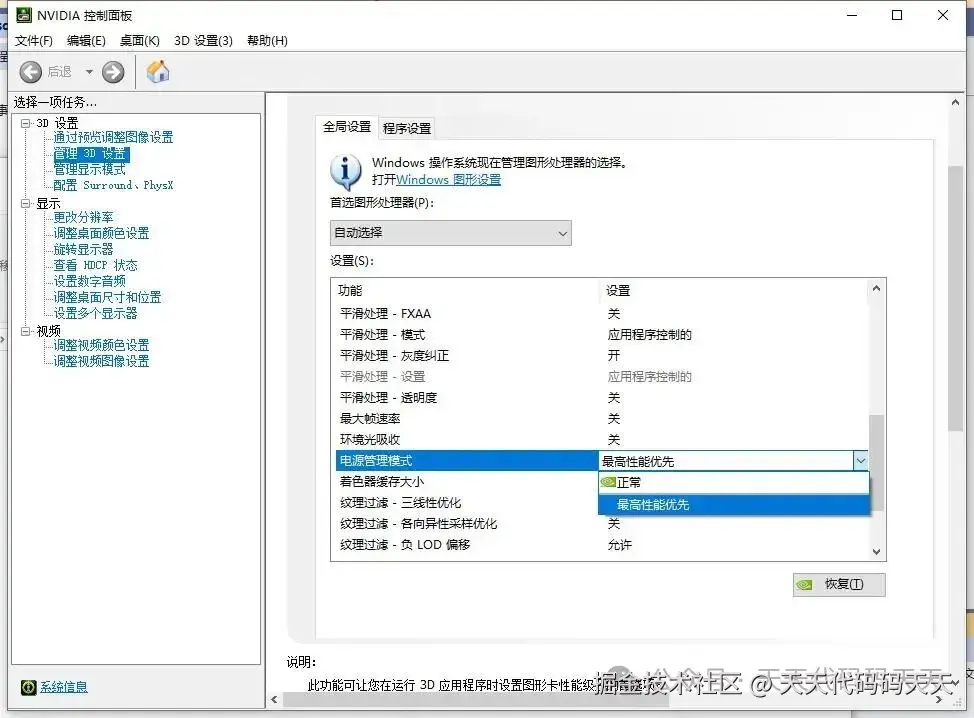Select 旋转显示器 in the tree
The image size is (974, 718).
pyautogui.click(x=83, y=250)
